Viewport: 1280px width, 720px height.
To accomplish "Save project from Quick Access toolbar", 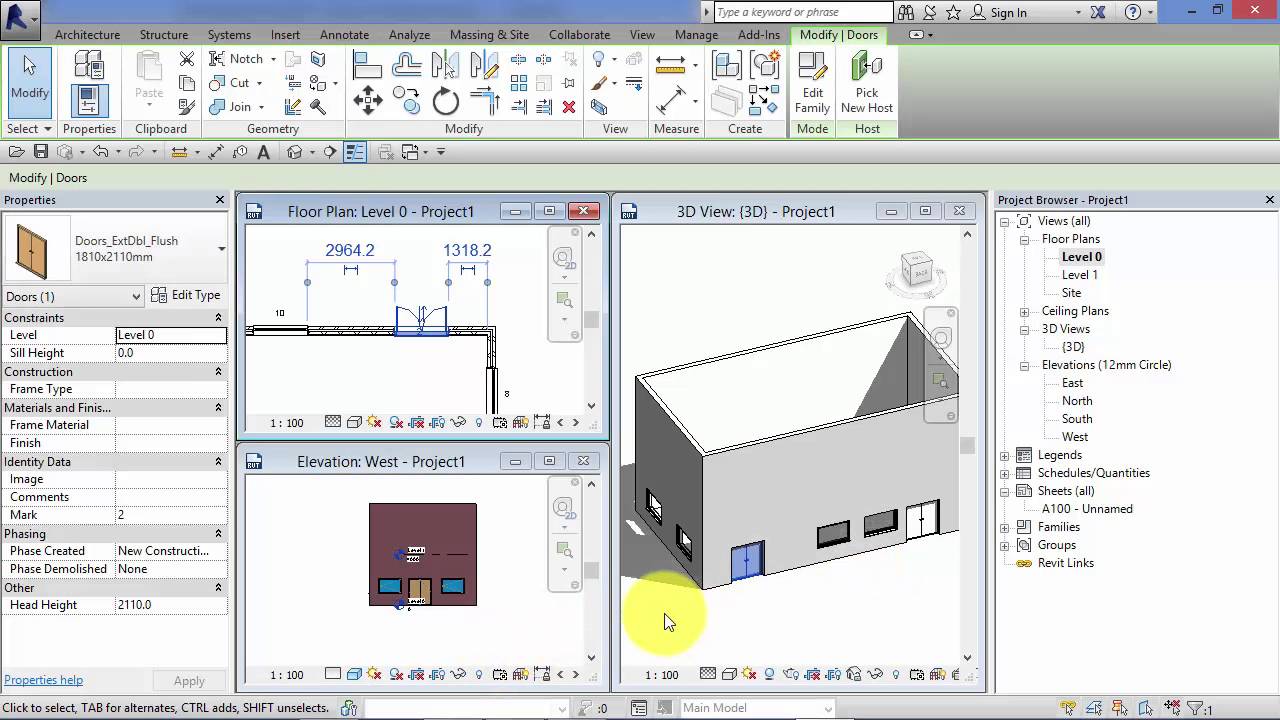I will pyautogui.click(x=41, y=152).
